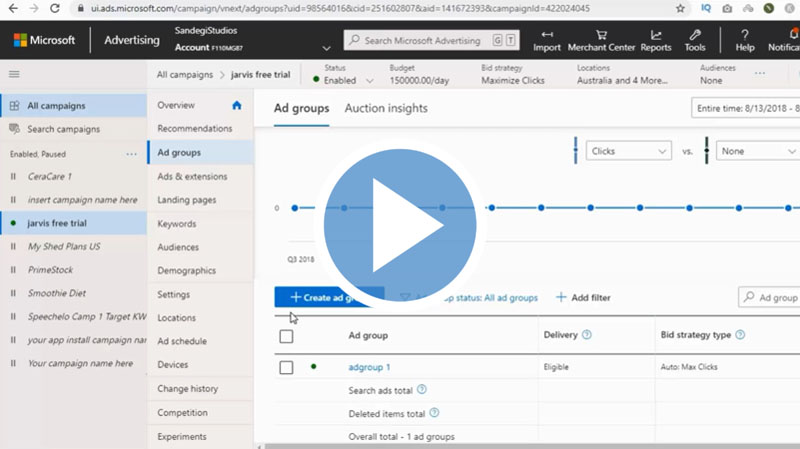Open Reports chart icon
800x449 pixels.
click(656, 35)
